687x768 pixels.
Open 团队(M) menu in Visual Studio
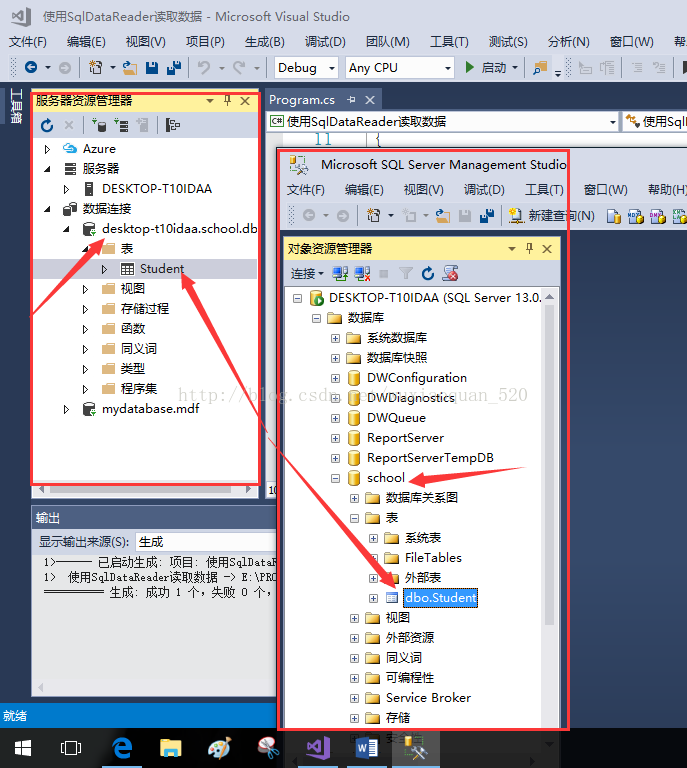coord(388,42)
